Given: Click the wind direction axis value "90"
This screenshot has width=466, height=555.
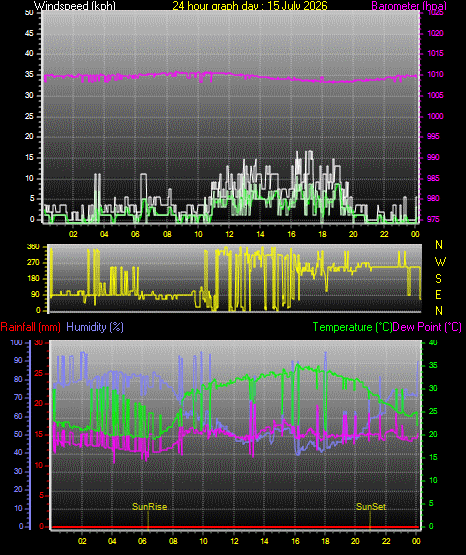Looking at the screenshot, I should 35,294.
